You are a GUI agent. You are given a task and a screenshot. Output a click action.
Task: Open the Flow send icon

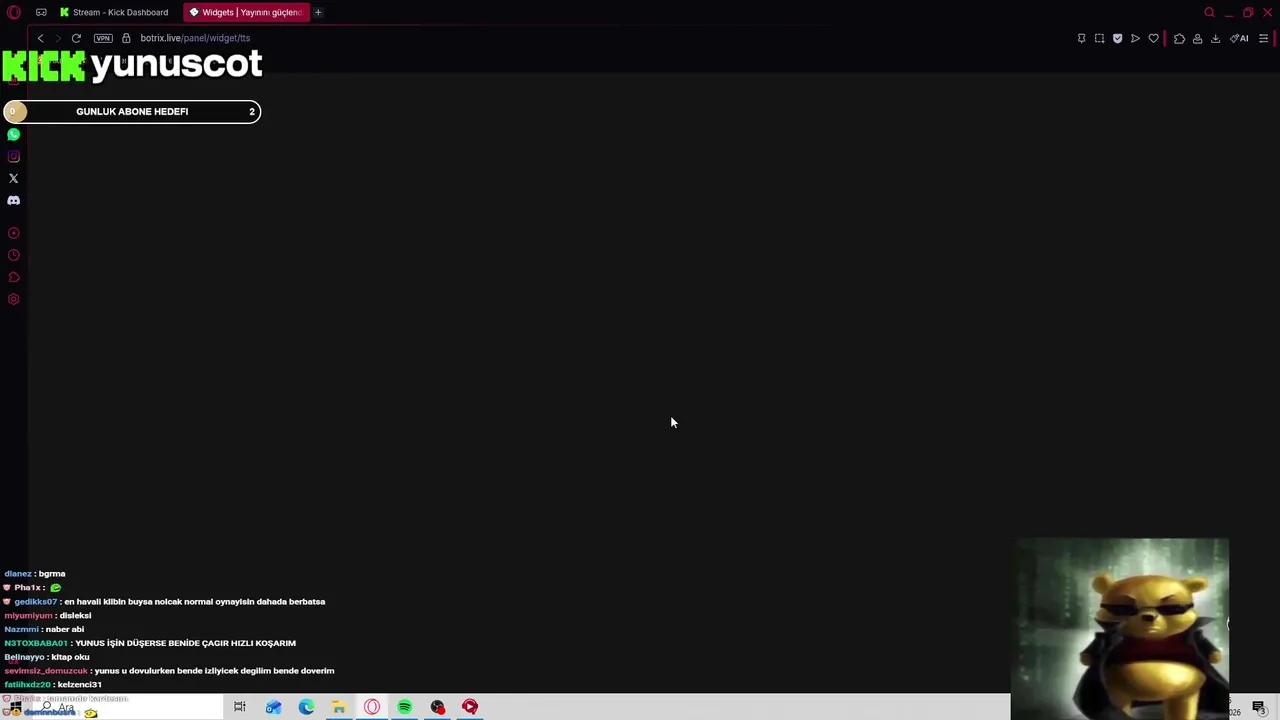click(1135, 38)
